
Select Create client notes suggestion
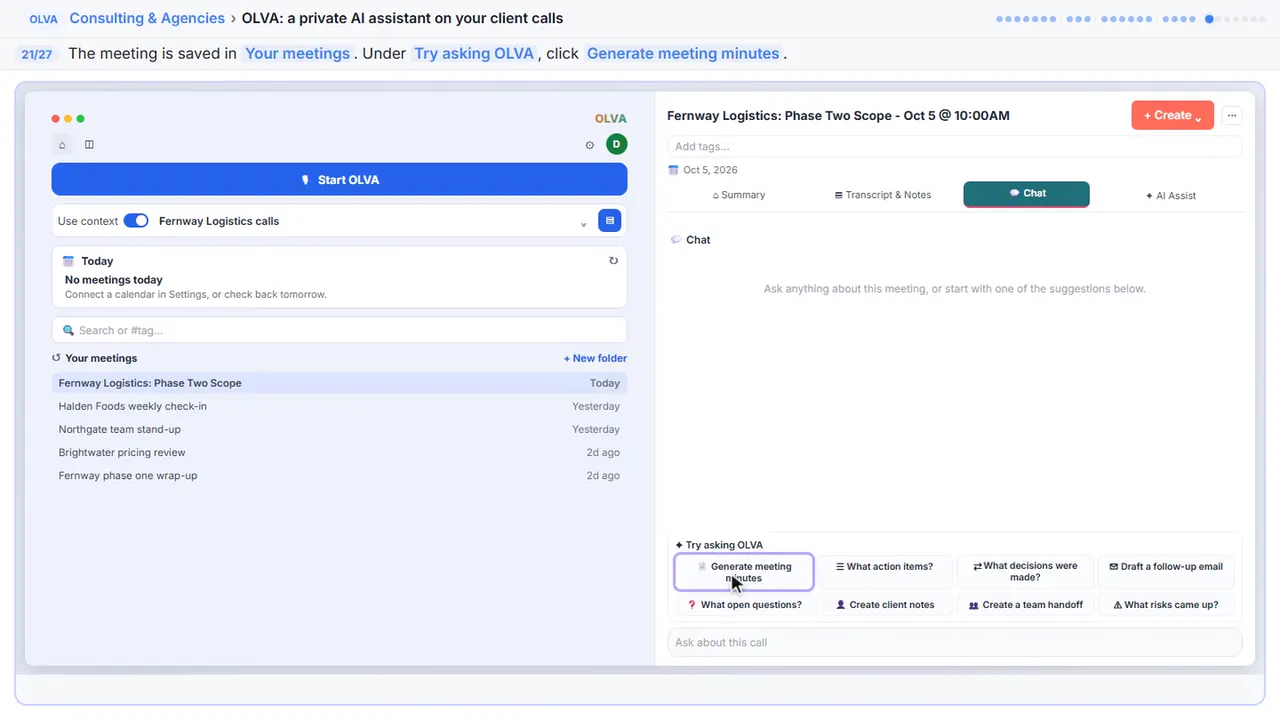point(884,605)
